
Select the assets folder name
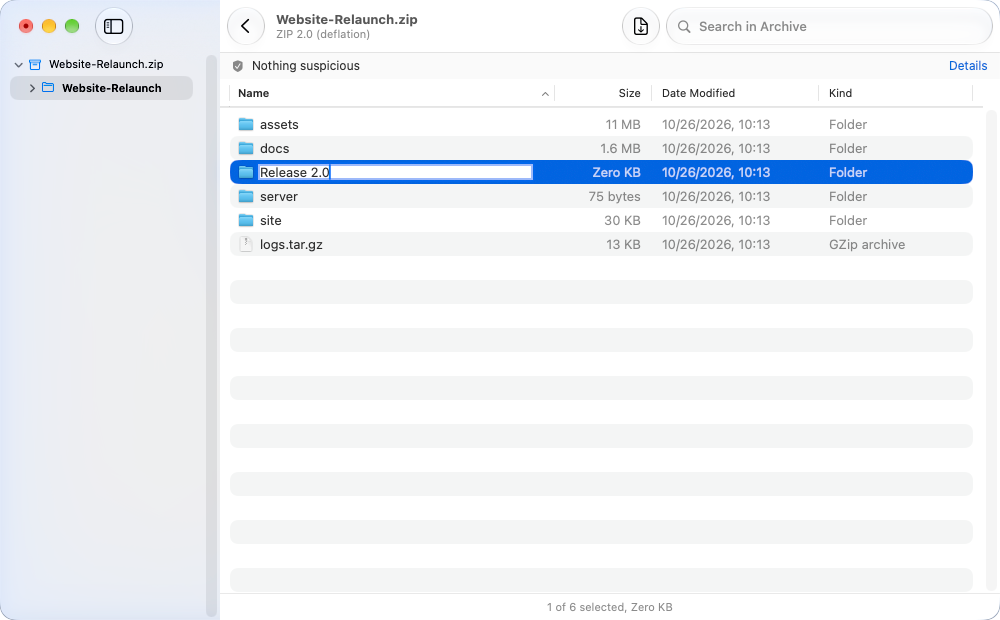[279, 124]
